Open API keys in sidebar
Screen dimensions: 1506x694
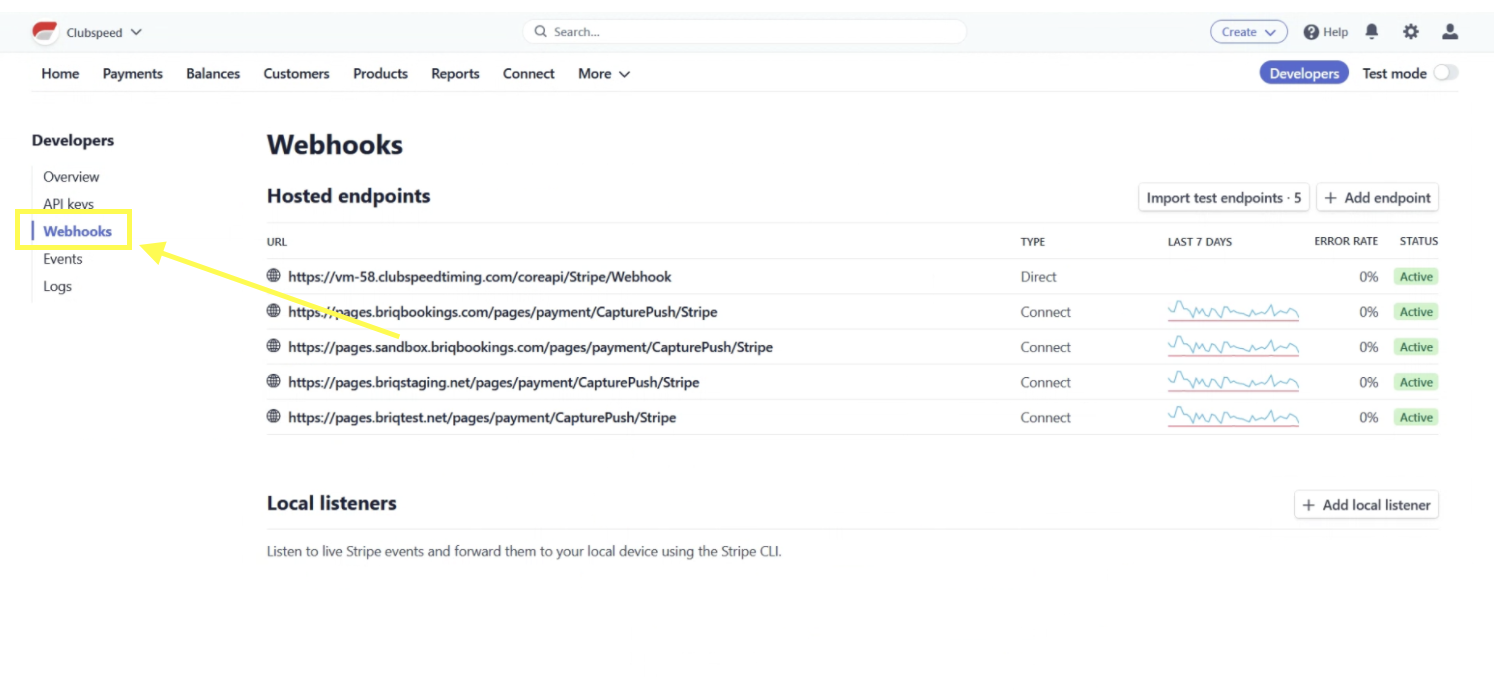68,204
